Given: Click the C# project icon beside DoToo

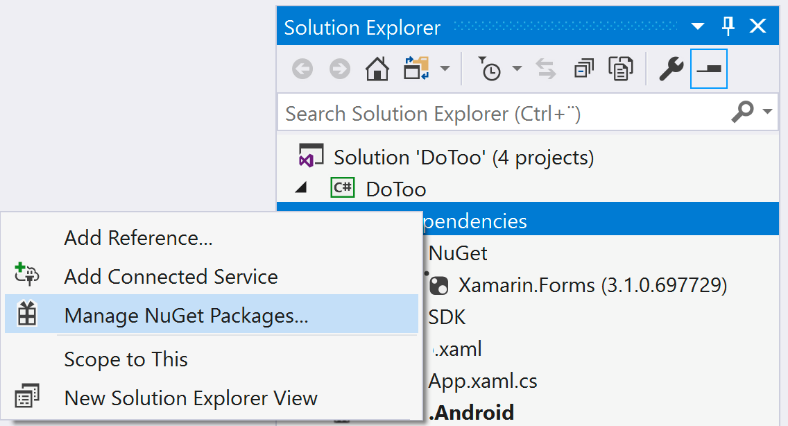Looking at the screenshot, I should point(342,188).
